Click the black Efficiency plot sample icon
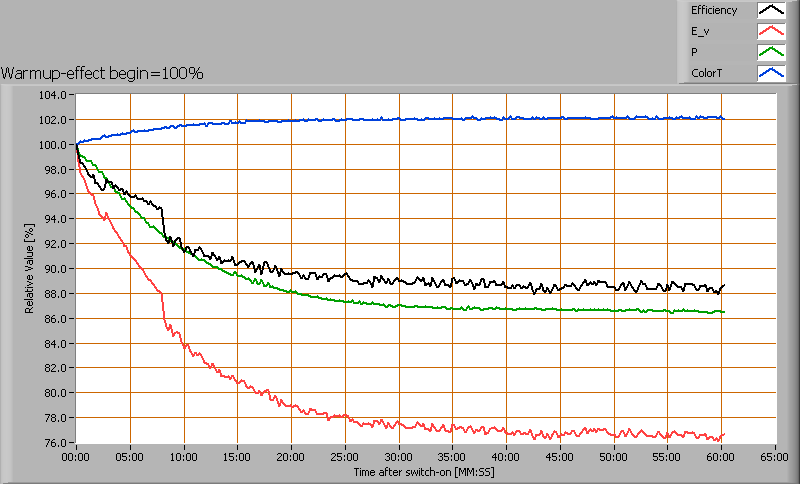Image resolution: width=800 pixels, height=484 pixels. [x=771, y=10]
